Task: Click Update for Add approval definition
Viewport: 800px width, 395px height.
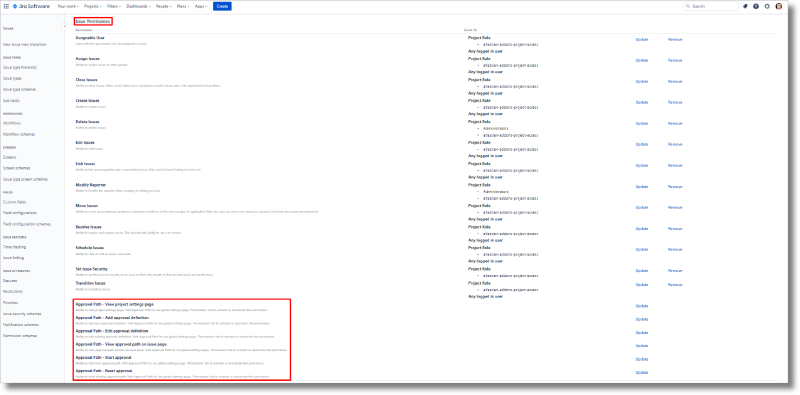Action: point(642,319)
